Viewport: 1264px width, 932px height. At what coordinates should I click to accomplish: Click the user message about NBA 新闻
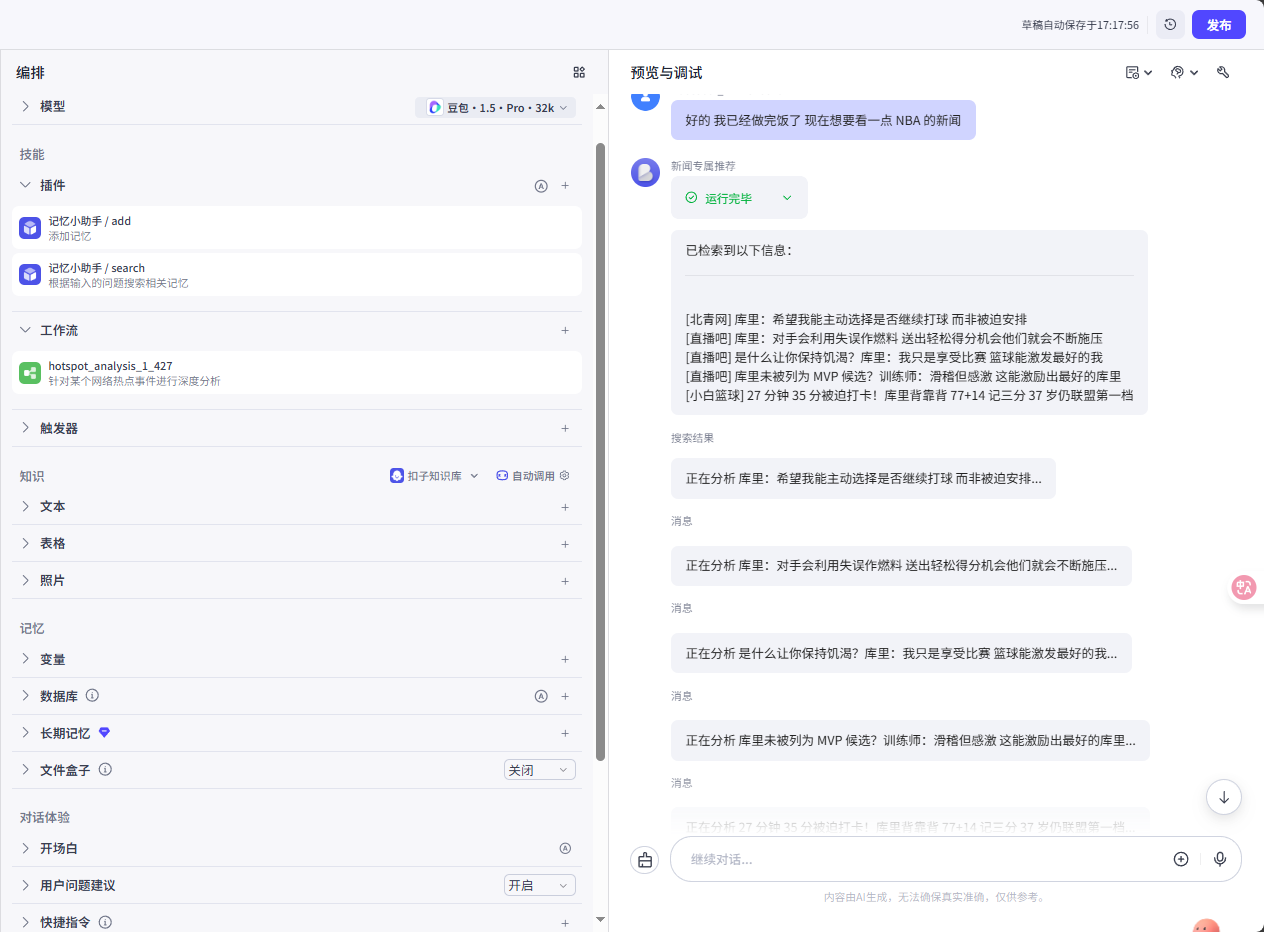click(823, 120)
